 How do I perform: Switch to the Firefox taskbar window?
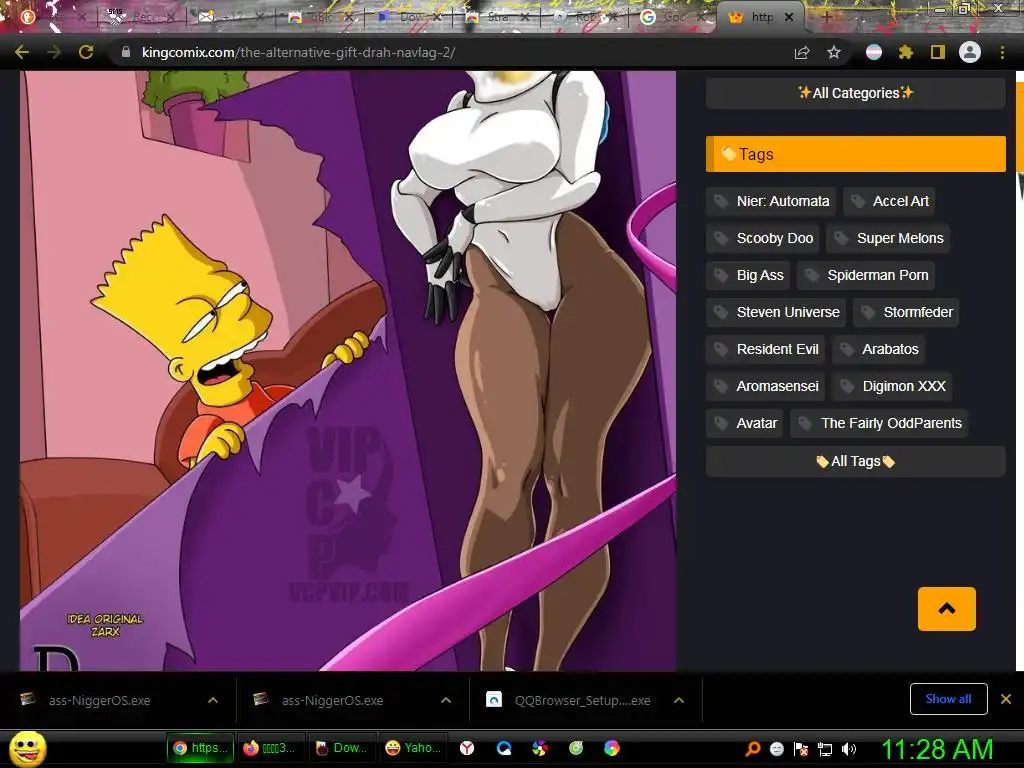(269, 748)
